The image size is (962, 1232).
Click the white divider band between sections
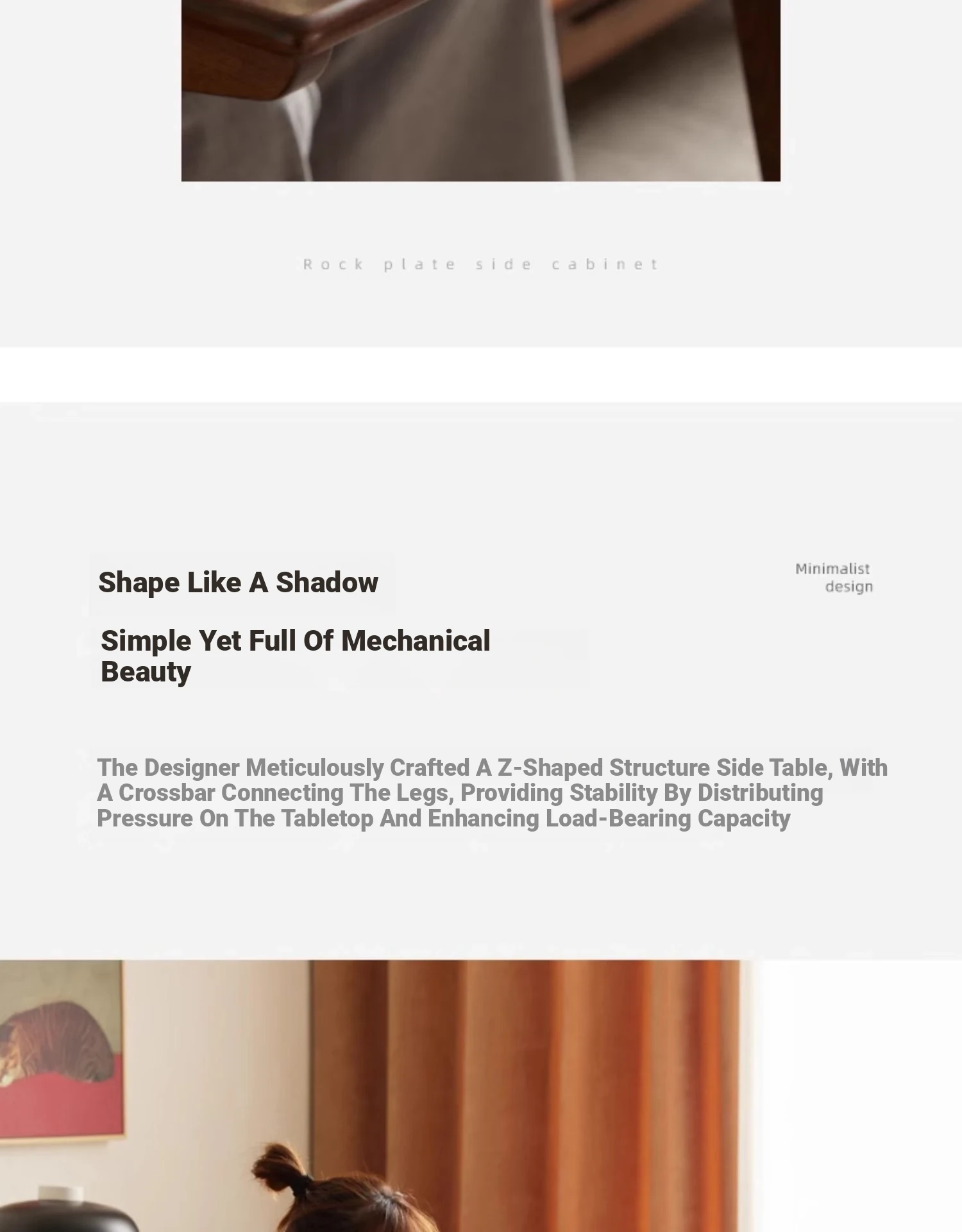(481, 375)
